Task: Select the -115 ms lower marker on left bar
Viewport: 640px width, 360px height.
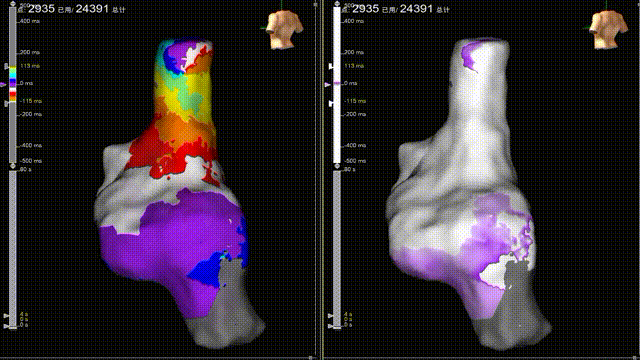Action: [x=6, y=104]
